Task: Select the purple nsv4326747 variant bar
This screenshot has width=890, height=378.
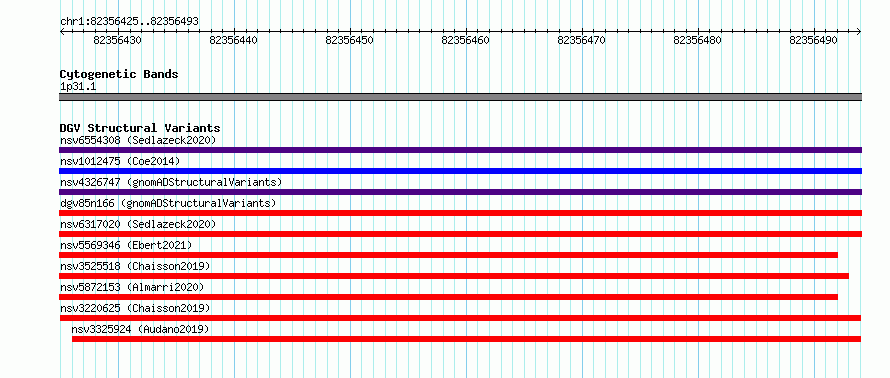Action: pos(460,192)
